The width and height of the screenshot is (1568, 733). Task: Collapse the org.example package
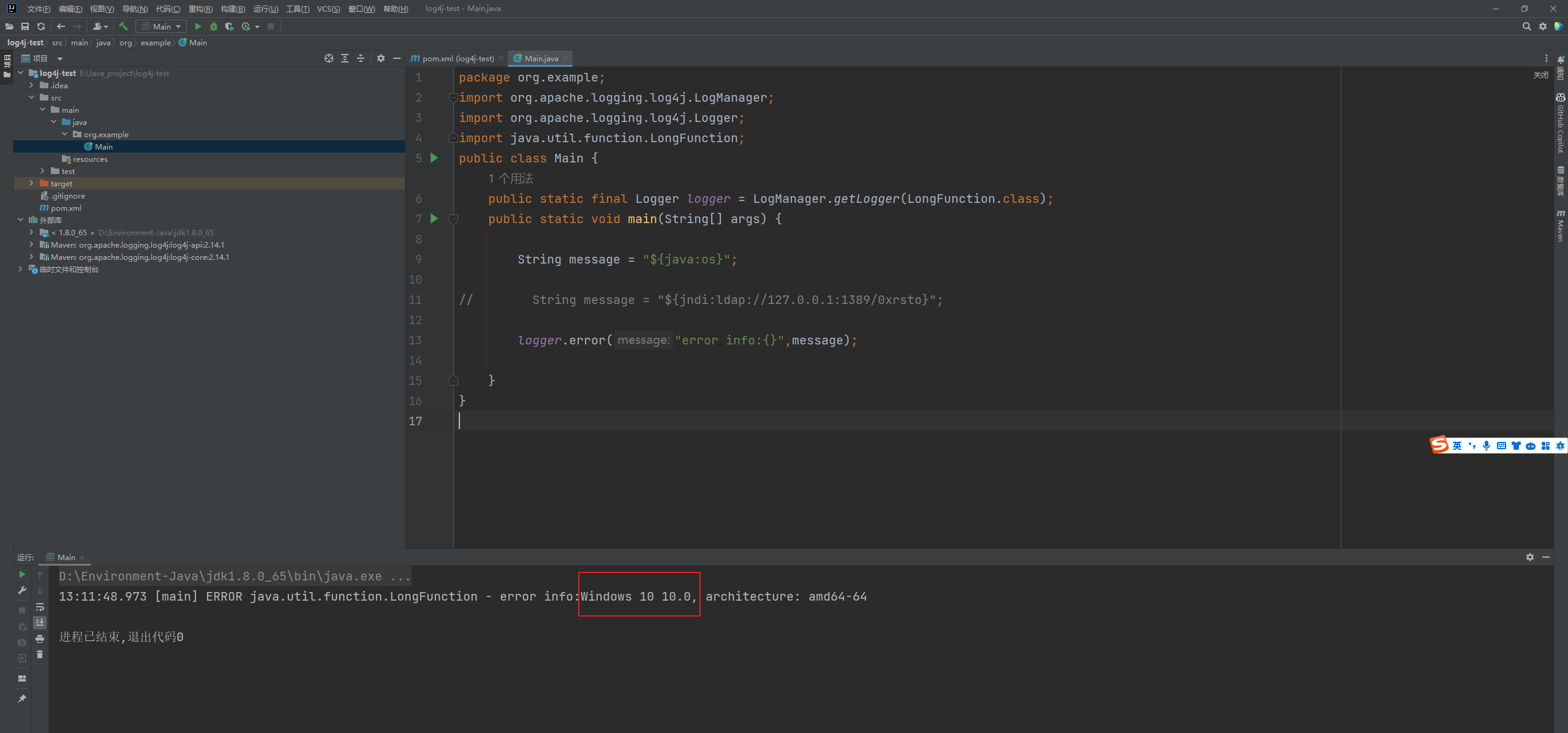click(64, 134)
